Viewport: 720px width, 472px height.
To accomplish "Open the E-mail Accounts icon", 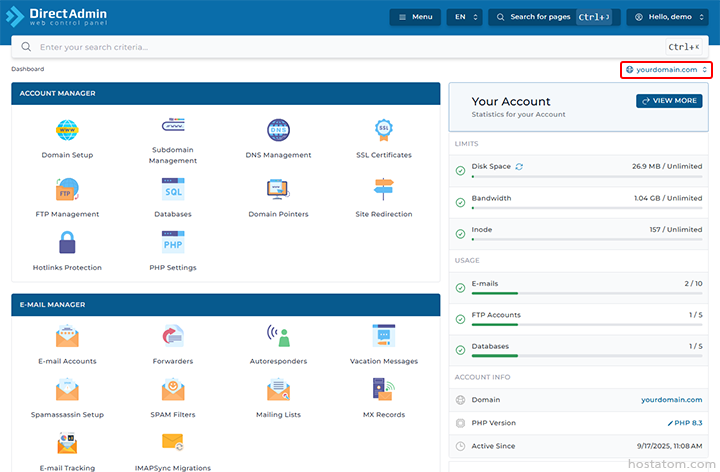I will click(x=67, y=337).
